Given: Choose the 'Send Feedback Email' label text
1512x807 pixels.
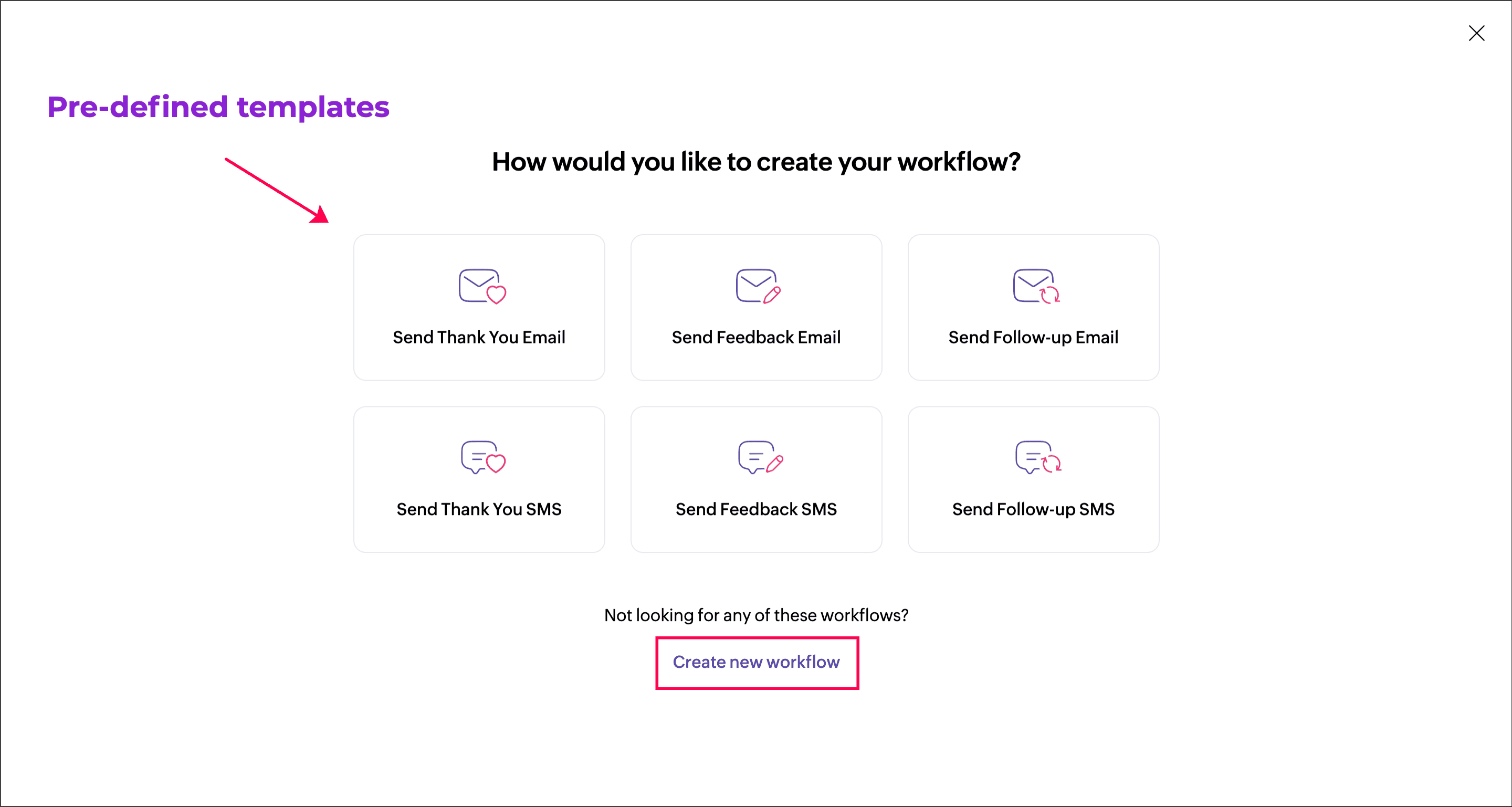Looking at the screenshot, I should (x=756, y=338).
